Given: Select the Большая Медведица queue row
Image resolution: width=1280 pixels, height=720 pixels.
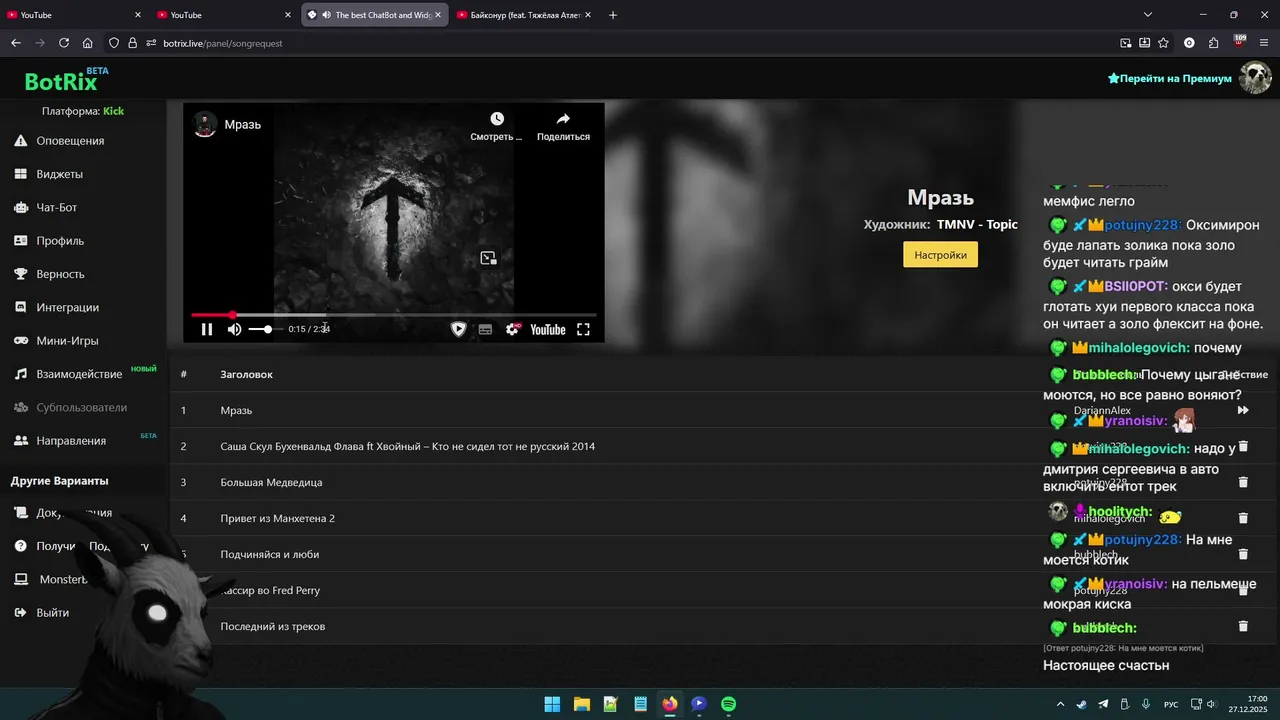Looking at the screenshot, I should coord(722,482).
